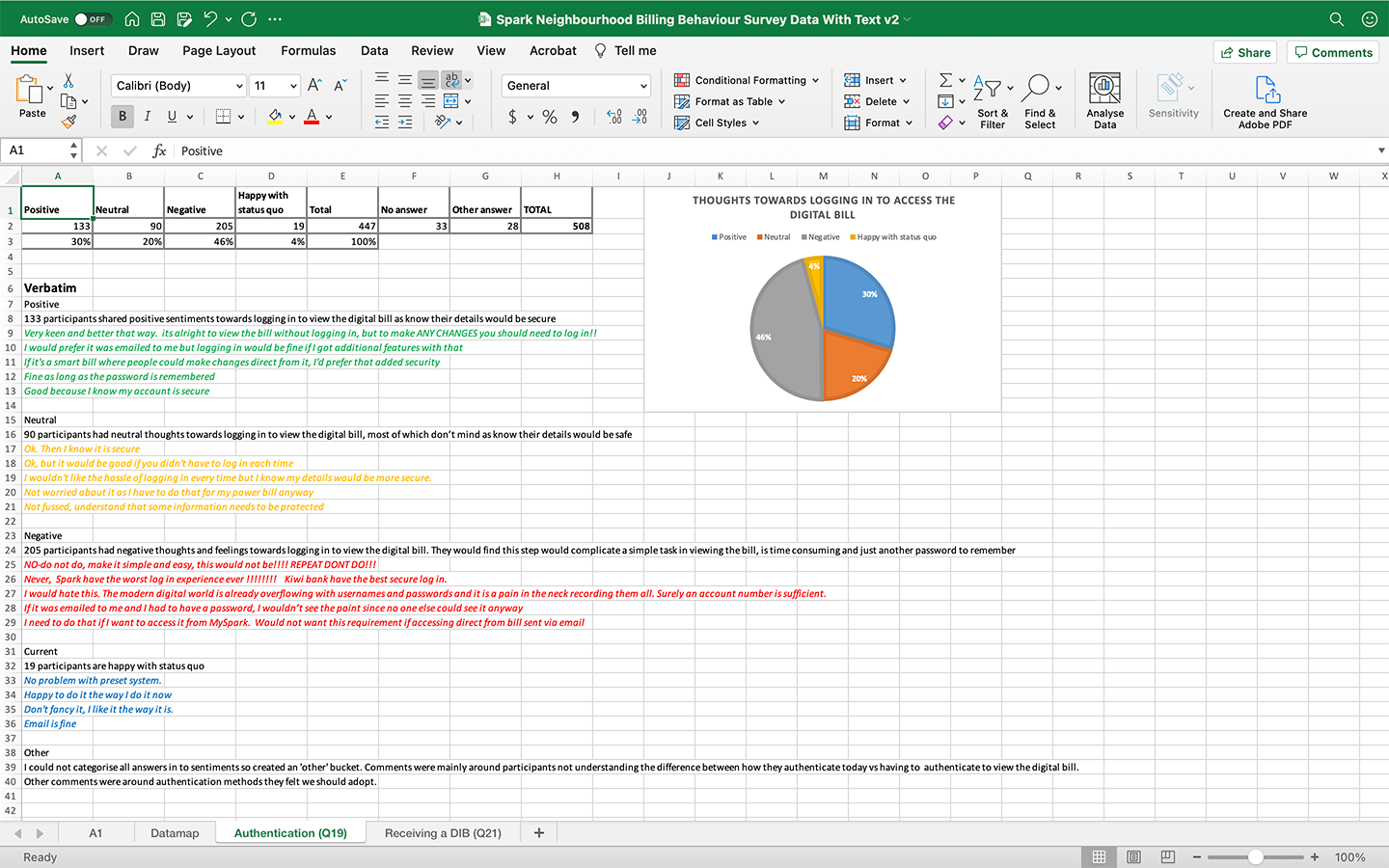Click the Cut scissors icon
Screen dimensions: 1389x868
68,80
